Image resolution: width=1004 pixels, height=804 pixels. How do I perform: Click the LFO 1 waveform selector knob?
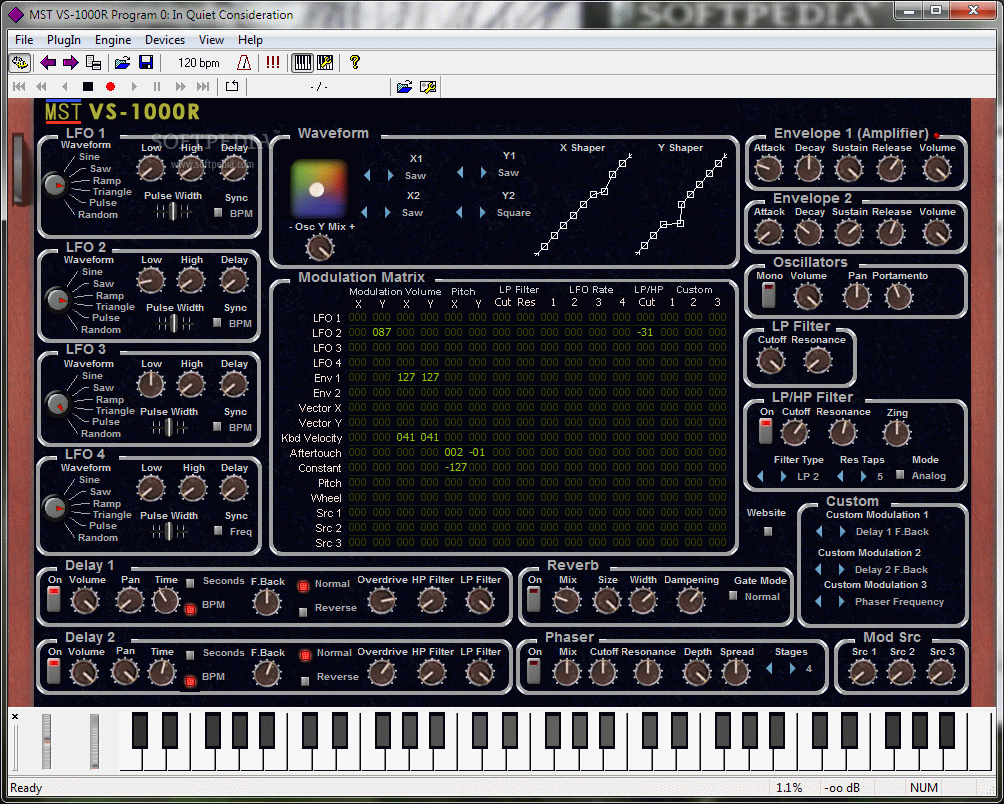coord(56,185)
